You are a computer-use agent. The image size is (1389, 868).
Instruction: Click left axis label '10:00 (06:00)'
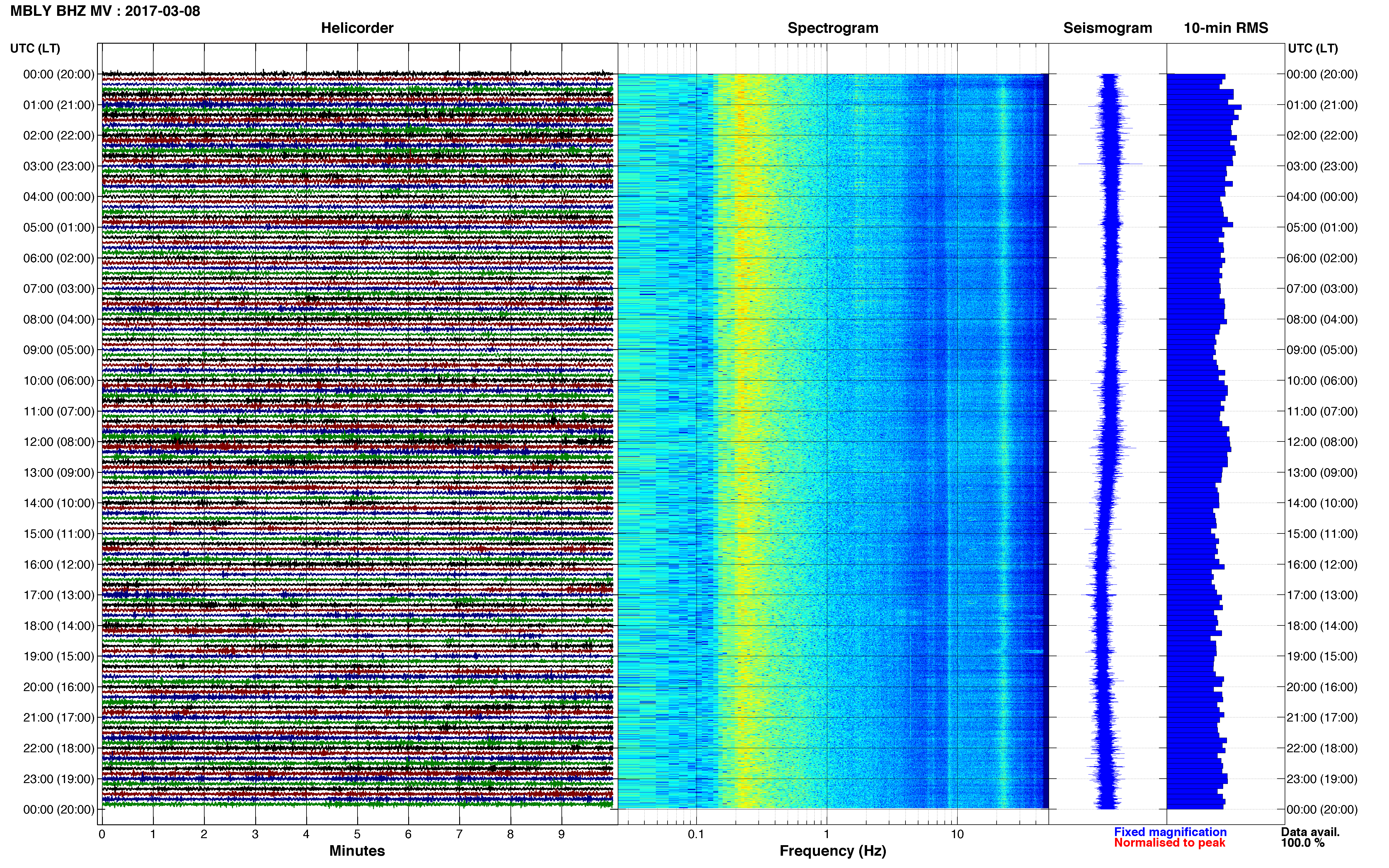59,381
